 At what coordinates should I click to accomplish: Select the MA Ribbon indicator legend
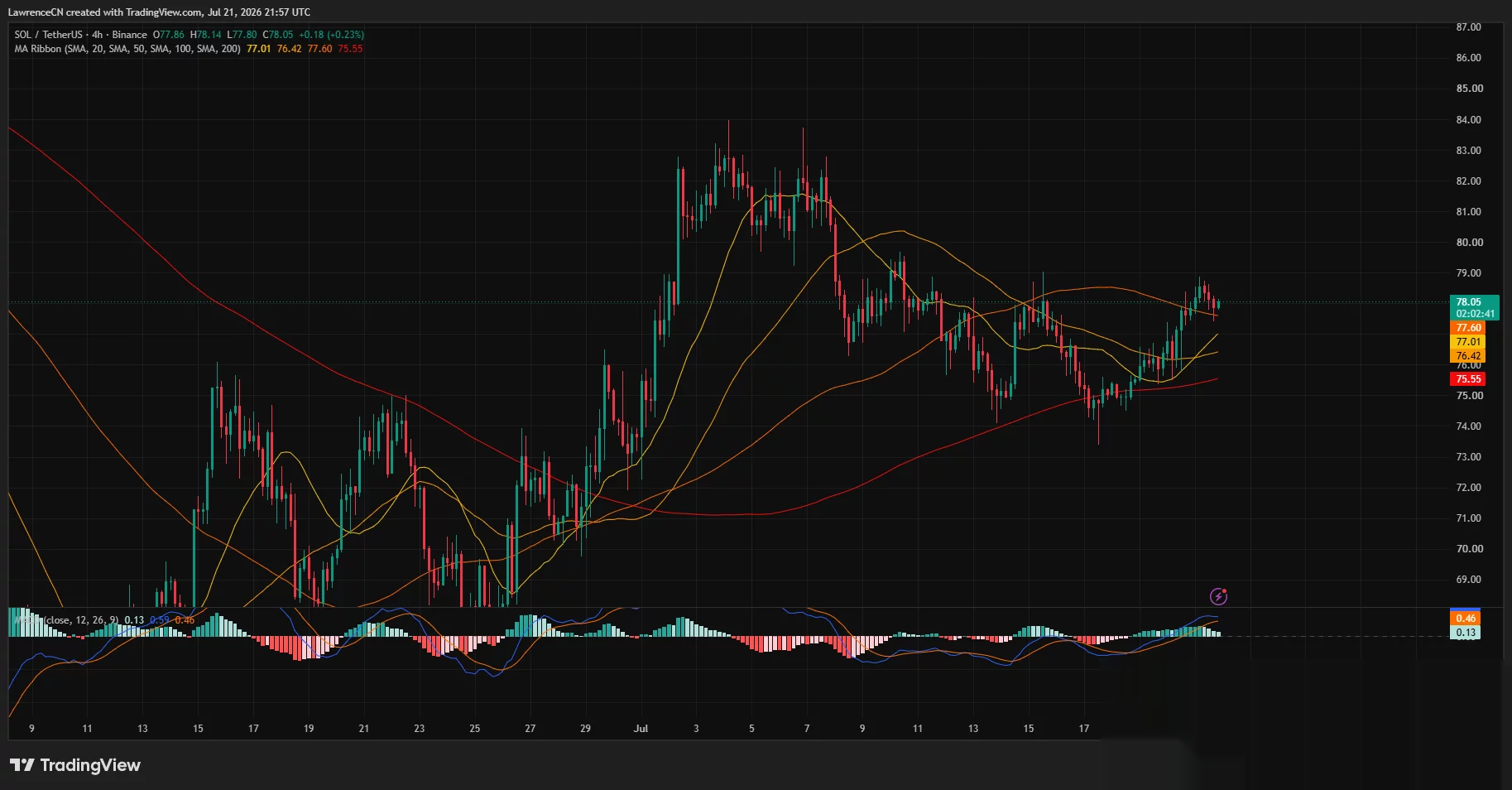(x=127, y=49)
